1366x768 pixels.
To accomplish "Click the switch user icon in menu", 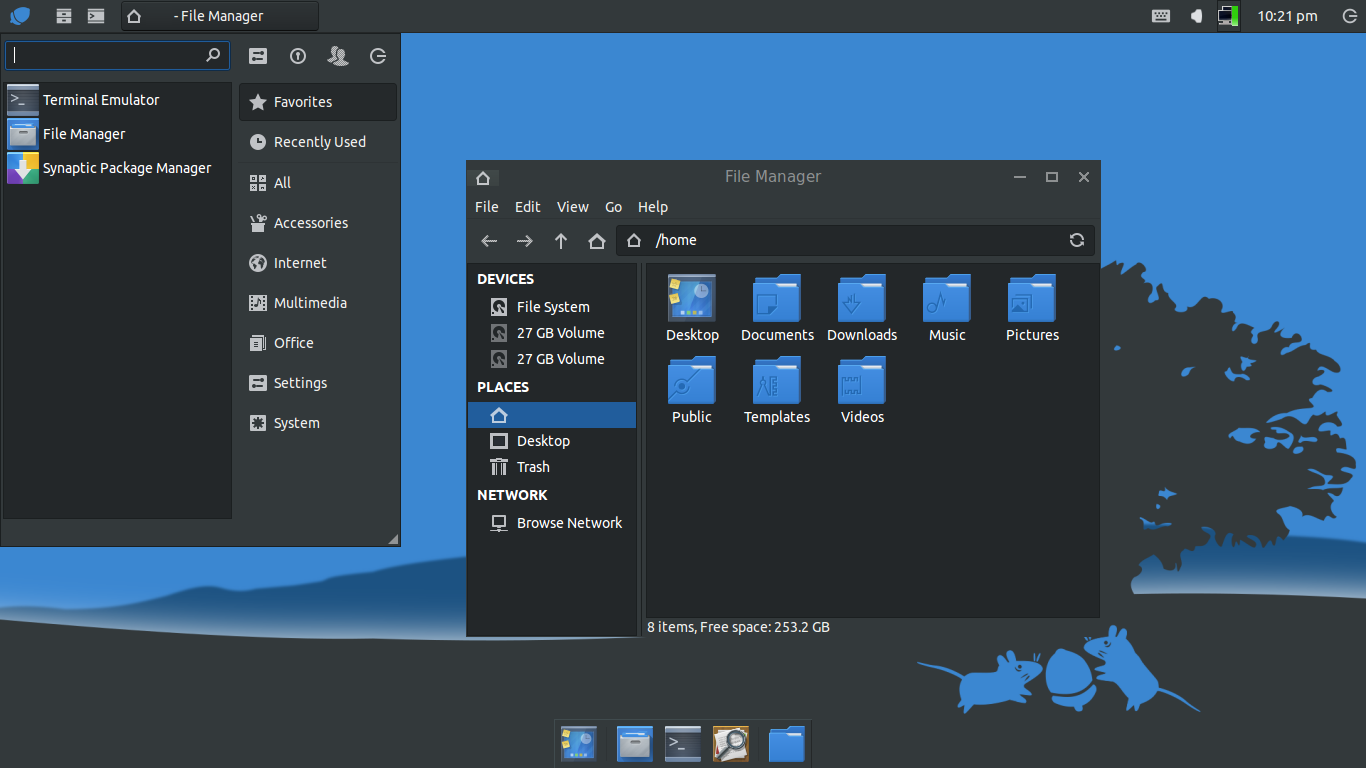I will point(337,56).
